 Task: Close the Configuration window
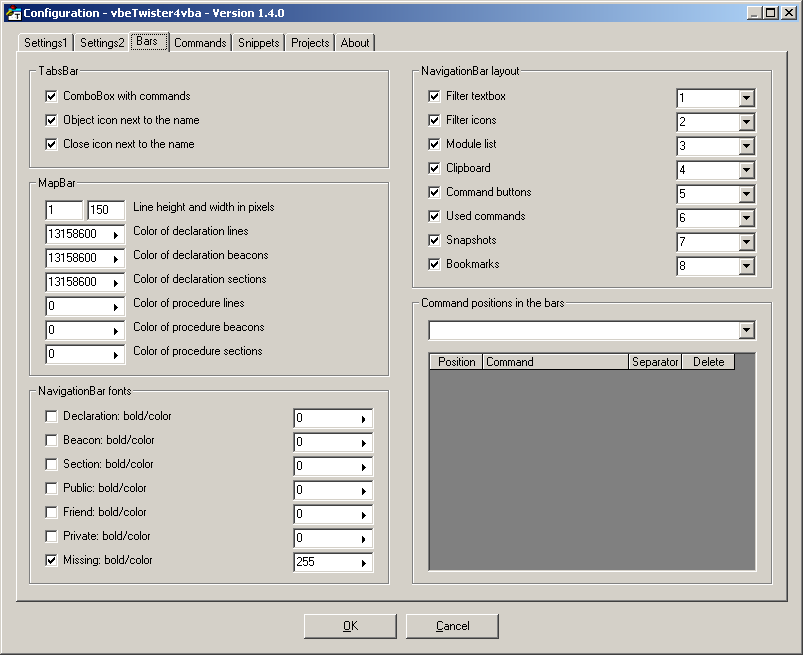tap(789, 13)
